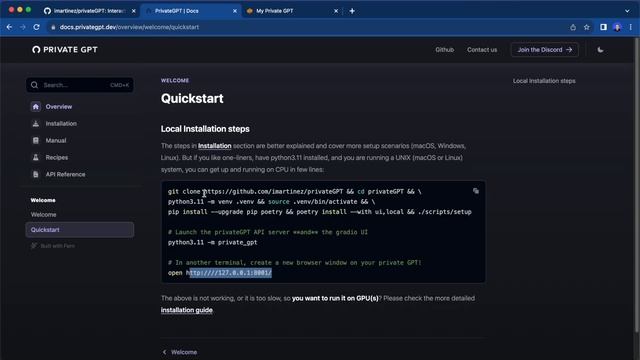Open the Github link in the header

444,50
